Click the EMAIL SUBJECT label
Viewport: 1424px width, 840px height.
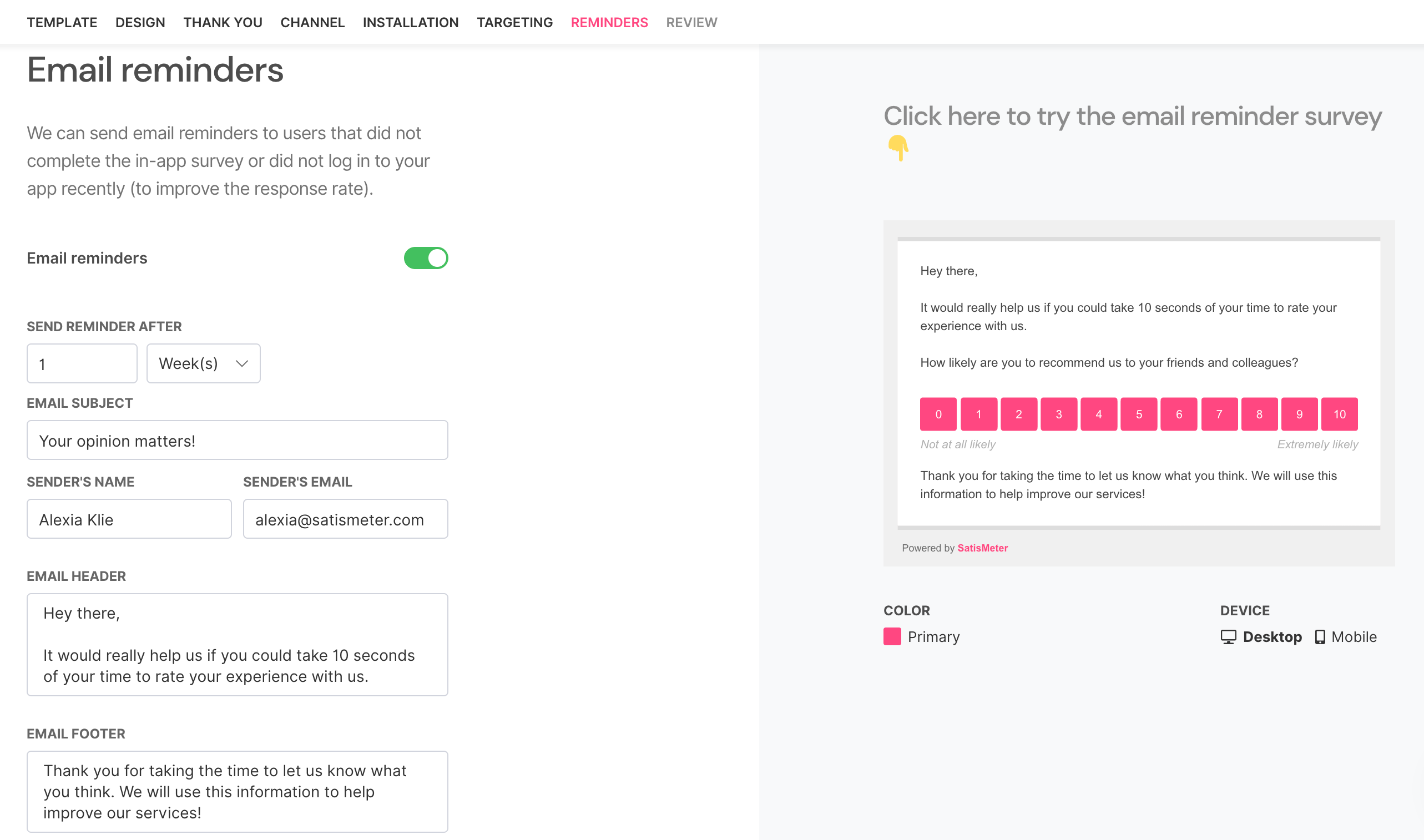coord(80,403)
